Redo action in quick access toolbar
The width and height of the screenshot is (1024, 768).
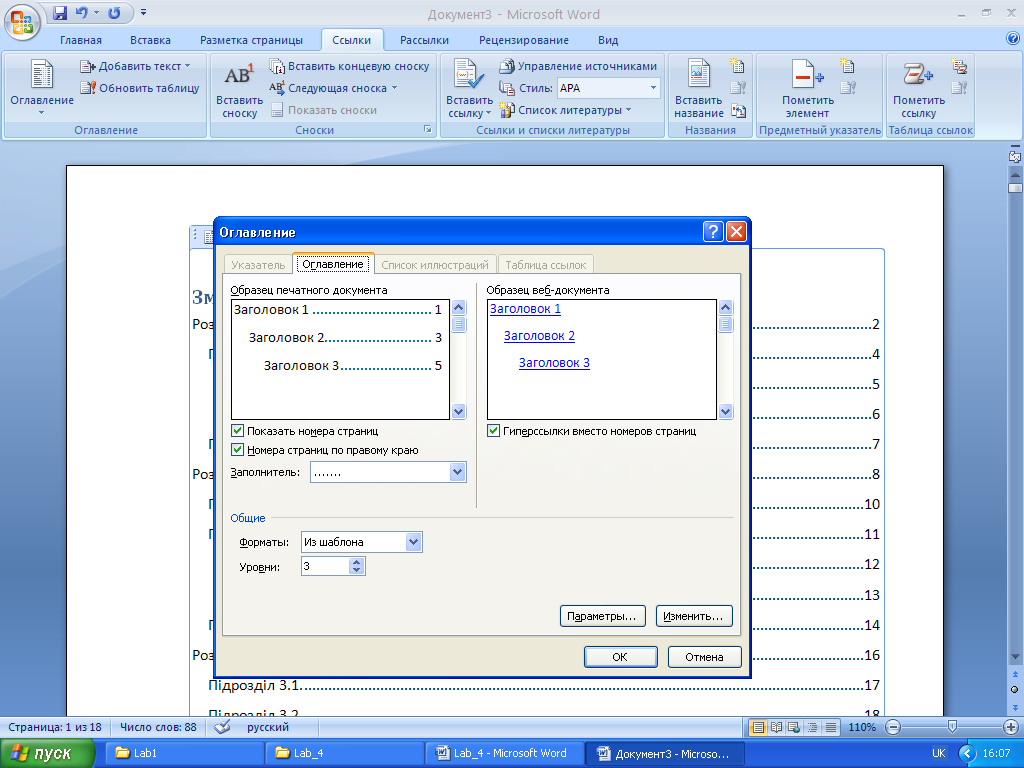114,13
